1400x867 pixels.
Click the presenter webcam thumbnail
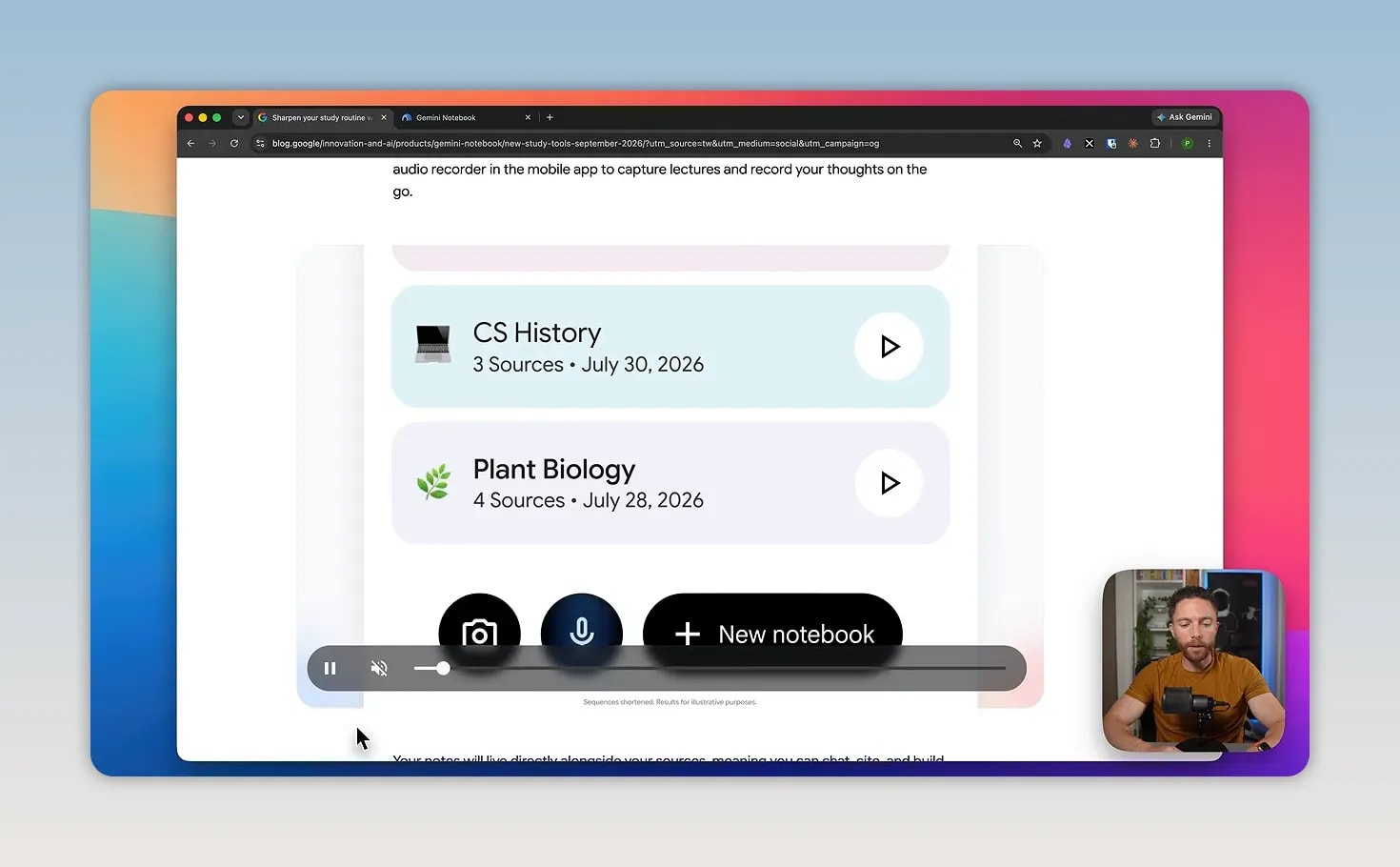[x=1193, y=660]
